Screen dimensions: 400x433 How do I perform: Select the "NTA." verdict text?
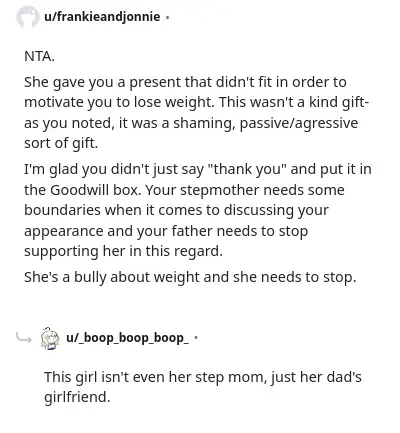[x=39, y=56]
